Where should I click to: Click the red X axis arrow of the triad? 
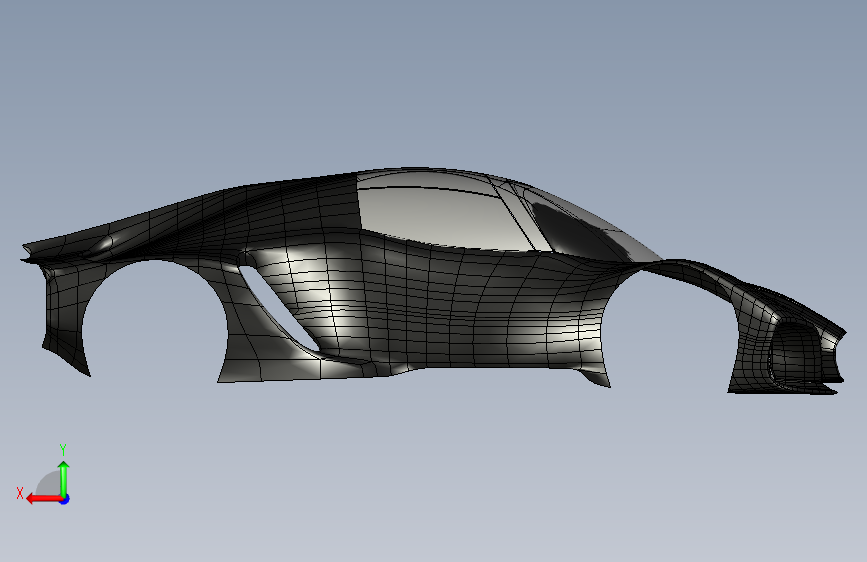(43, 499)
